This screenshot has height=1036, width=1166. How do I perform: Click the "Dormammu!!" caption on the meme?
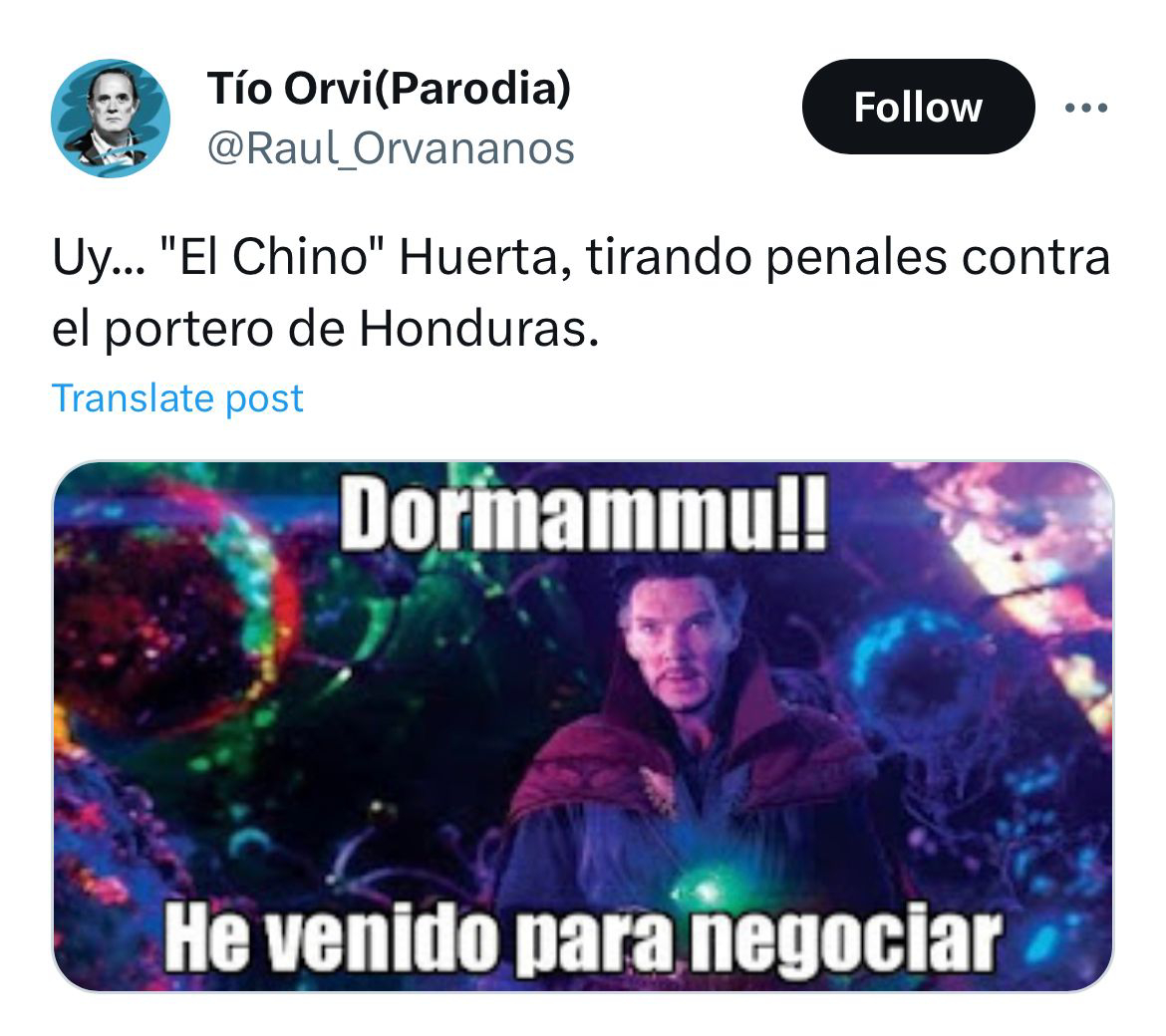click(584, 513)
